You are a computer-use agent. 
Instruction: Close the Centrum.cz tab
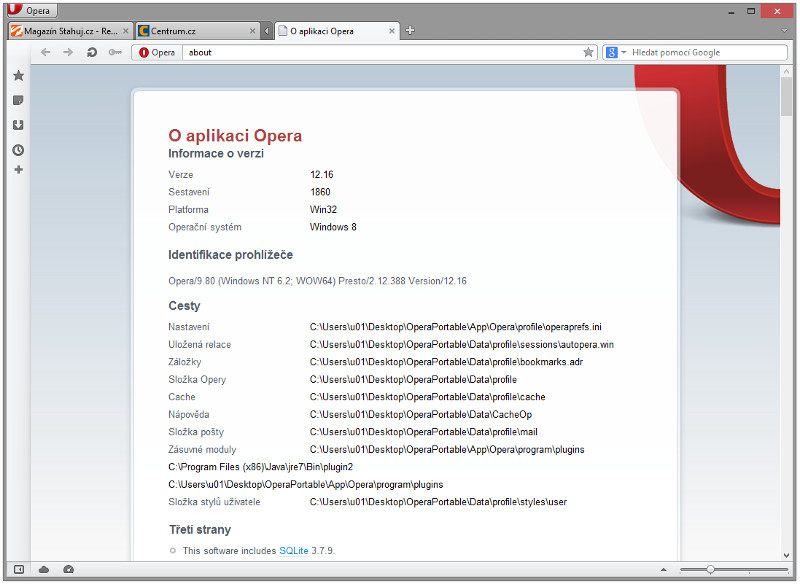click(252, 31)
